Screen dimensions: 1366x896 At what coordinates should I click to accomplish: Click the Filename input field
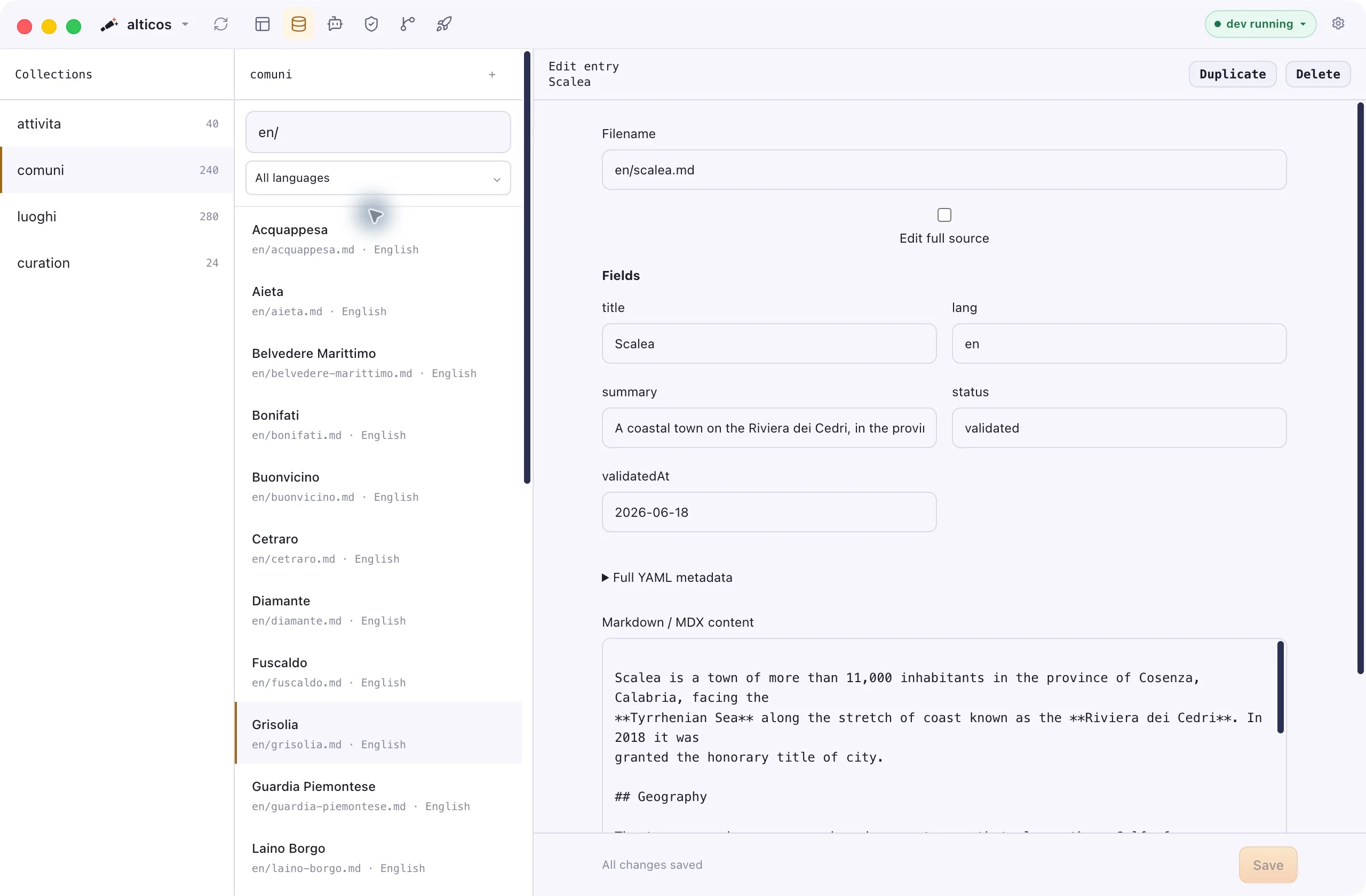pyautogui.click(x=944, y=170)
